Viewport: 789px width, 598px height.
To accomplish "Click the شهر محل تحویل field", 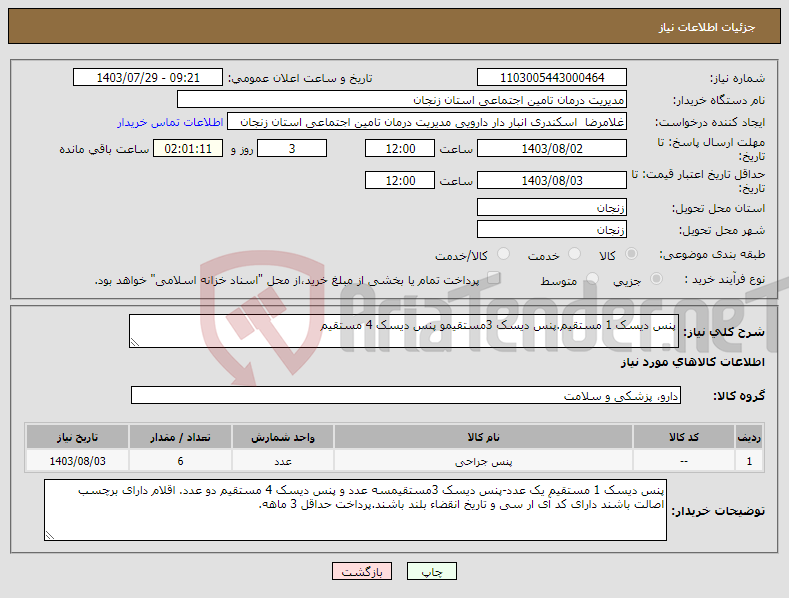I will (x=551, y=230).
